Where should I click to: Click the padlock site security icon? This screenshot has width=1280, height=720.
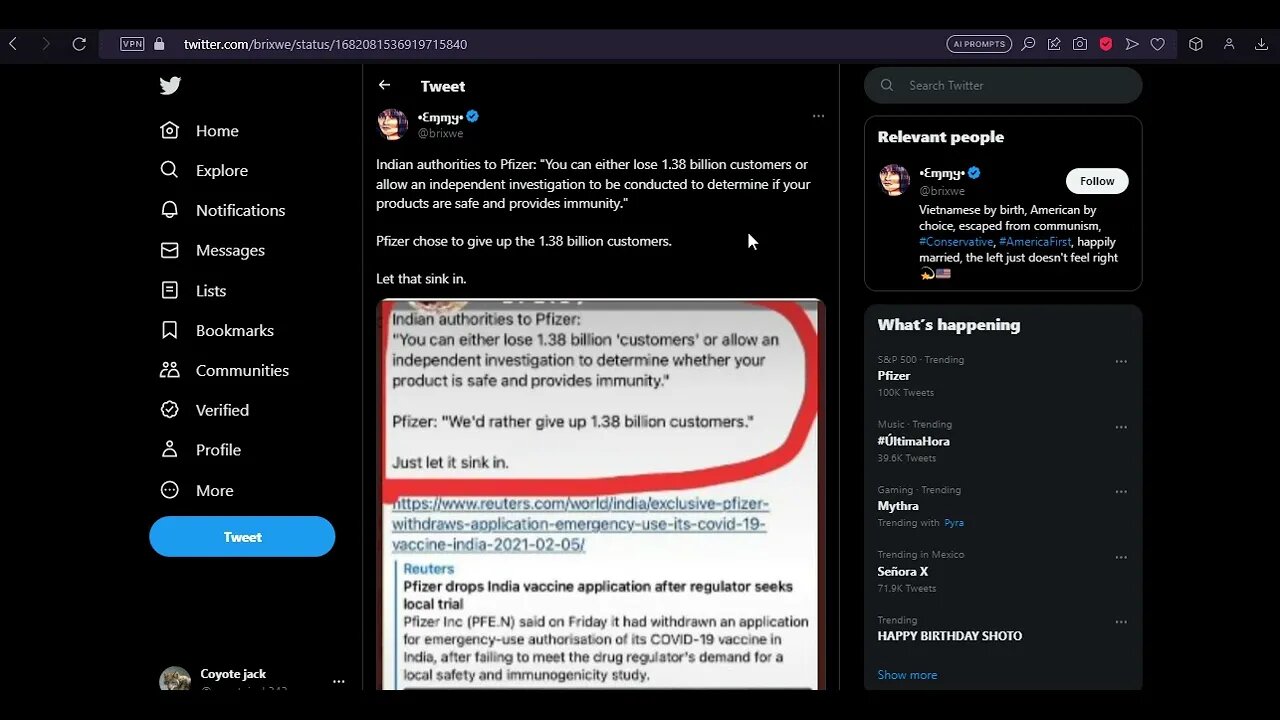pyautogui.click(x=159, y=44)
